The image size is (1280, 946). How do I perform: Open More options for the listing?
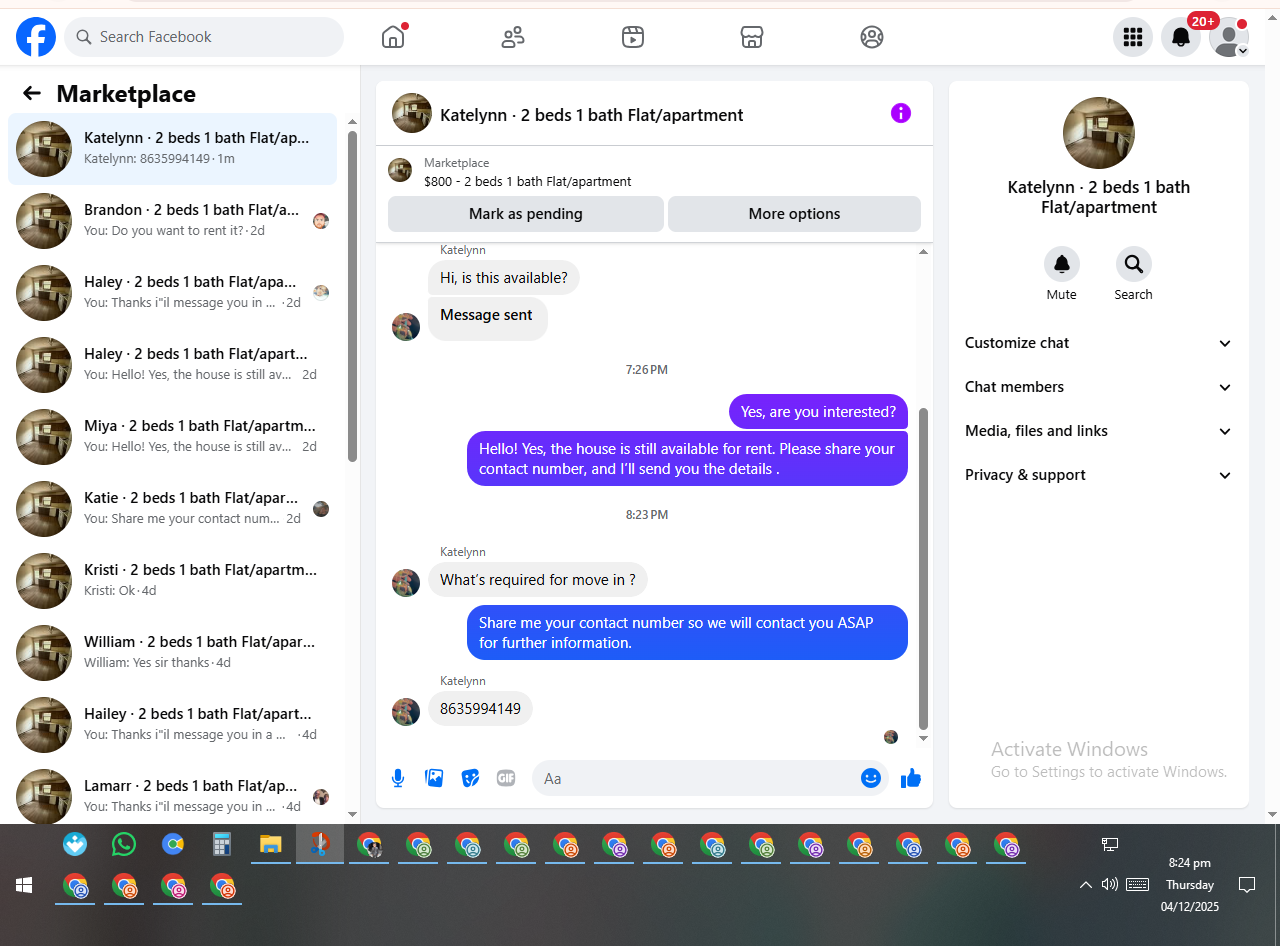(794, 214)
